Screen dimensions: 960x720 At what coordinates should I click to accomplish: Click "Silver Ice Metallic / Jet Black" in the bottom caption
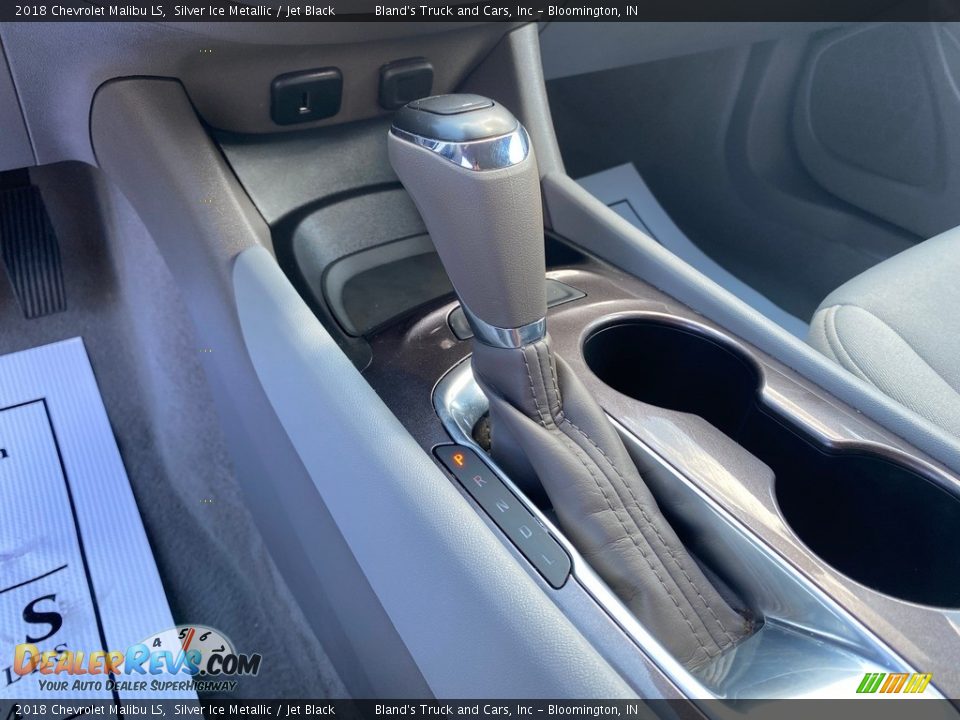pos(254,710)
